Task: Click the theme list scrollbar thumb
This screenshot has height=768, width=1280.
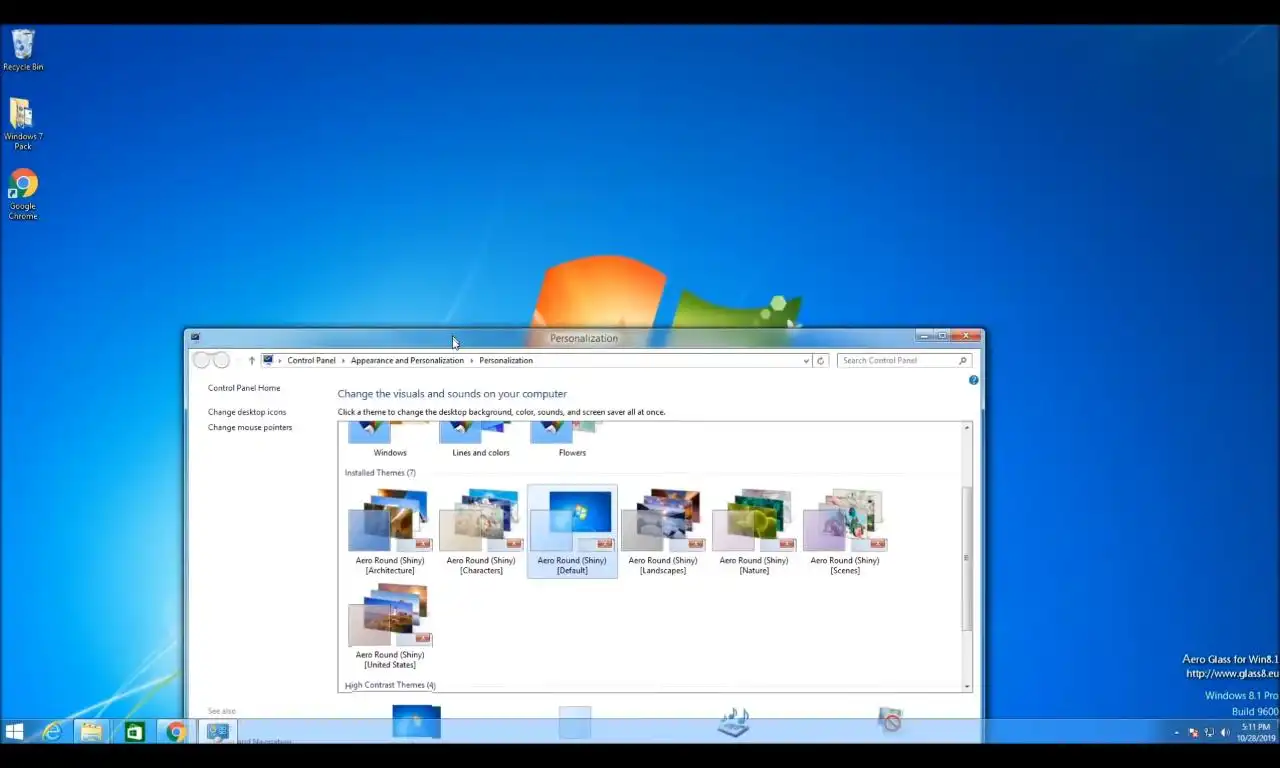Action: coord(966,558)
